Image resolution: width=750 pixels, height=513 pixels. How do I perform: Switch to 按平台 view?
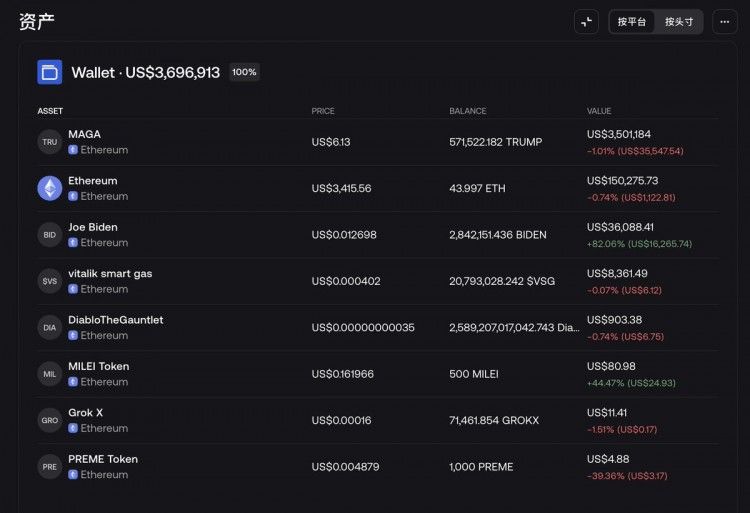(631, 22)
